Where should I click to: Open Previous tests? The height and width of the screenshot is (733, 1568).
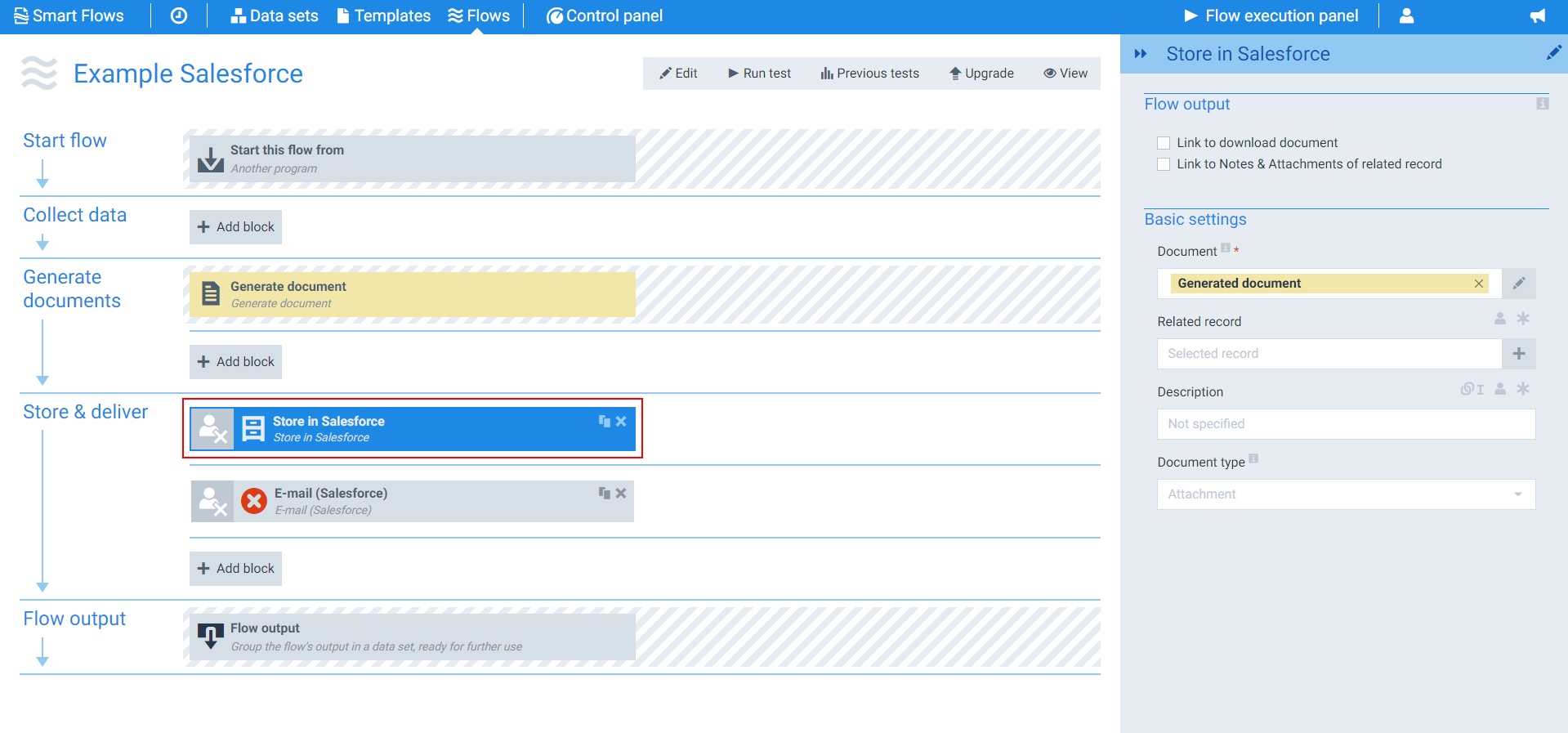[869, 74]
